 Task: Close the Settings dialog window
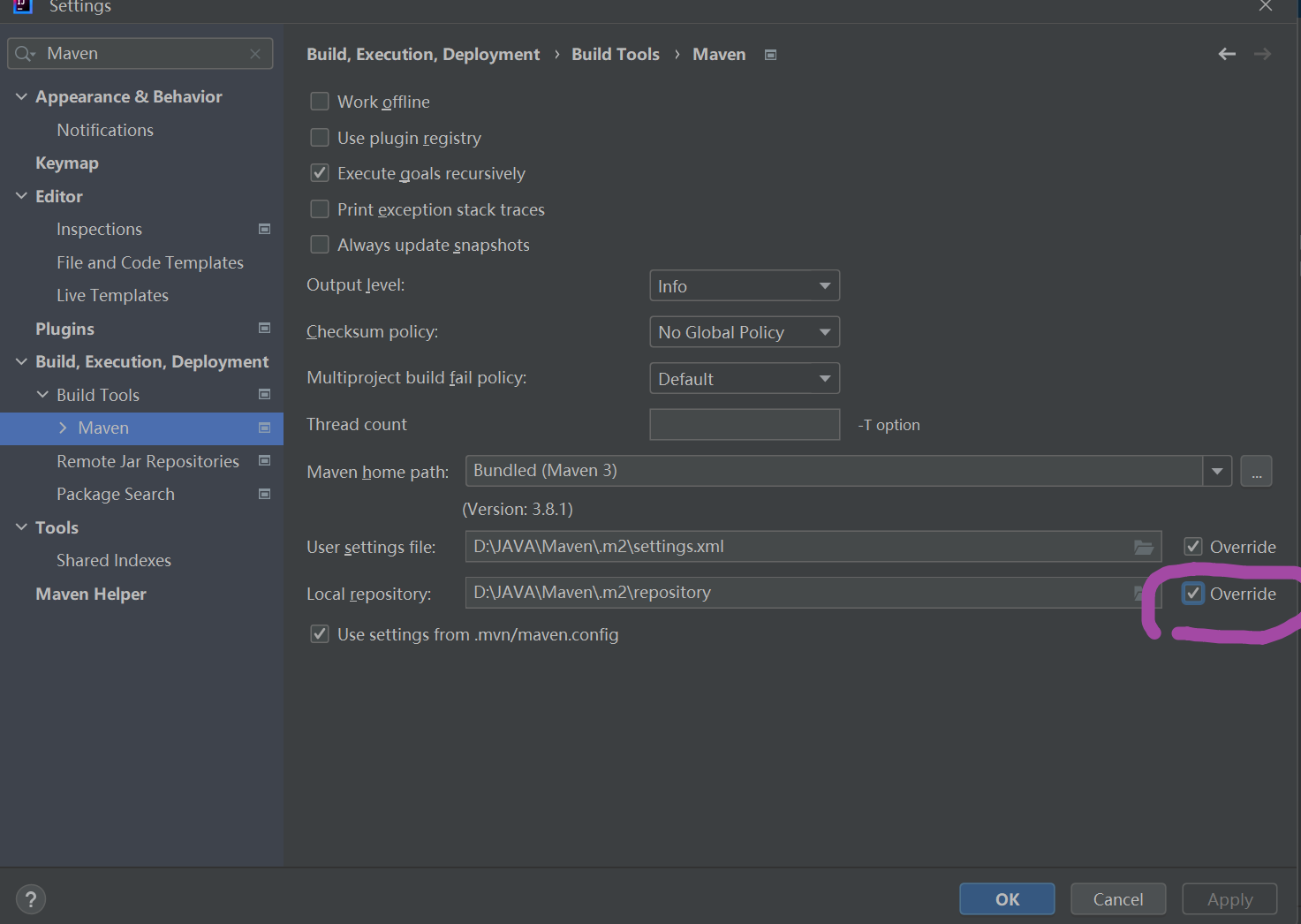click(1266, 6)
